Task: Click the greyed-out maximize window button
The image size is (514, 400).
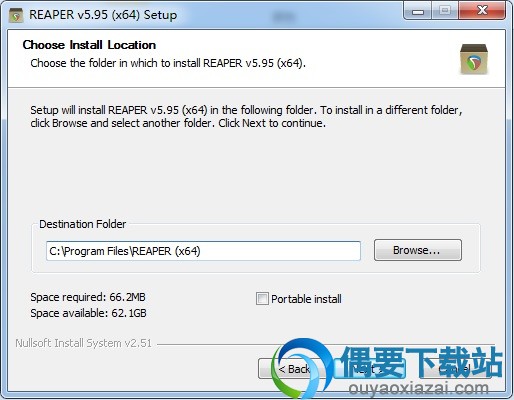Action: 445,11
